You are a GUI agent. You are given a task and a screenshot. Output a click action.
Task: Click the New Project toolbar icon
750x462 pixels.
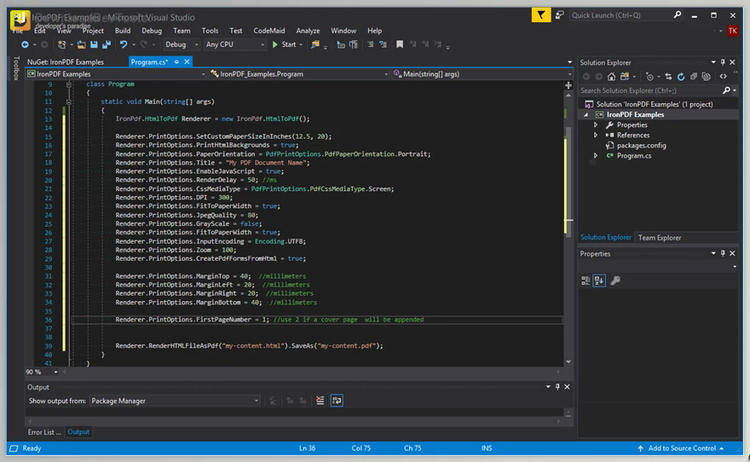click(x=62, y=44)
